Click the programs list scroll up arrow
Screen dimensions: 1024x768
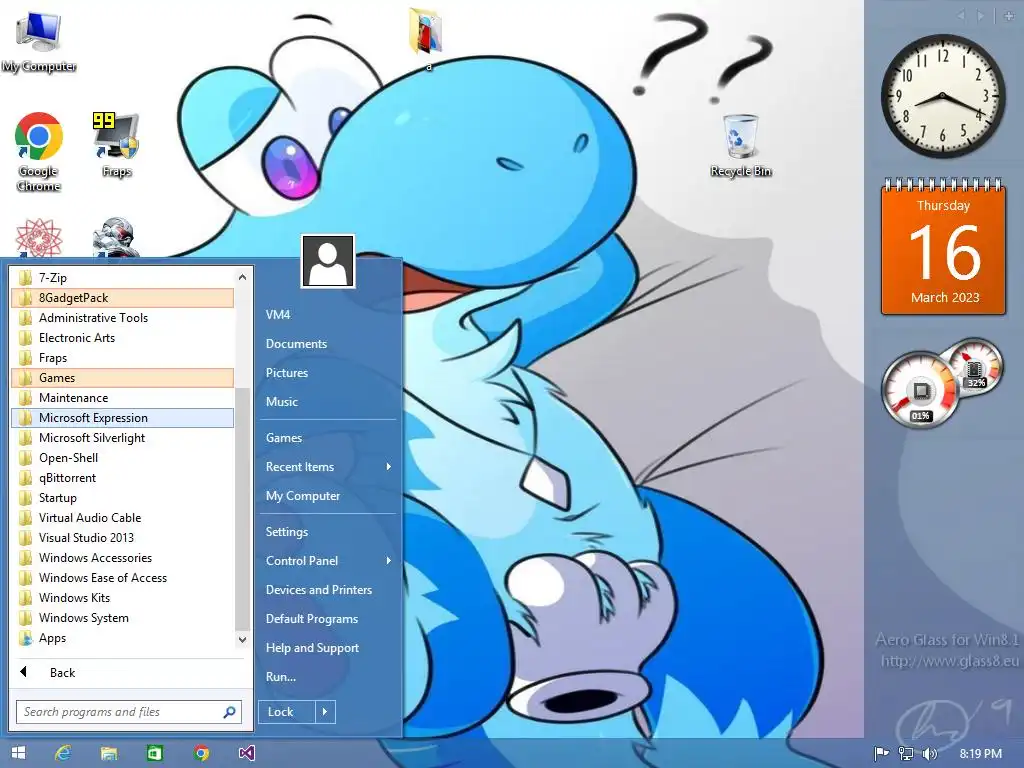pos(242,277)
